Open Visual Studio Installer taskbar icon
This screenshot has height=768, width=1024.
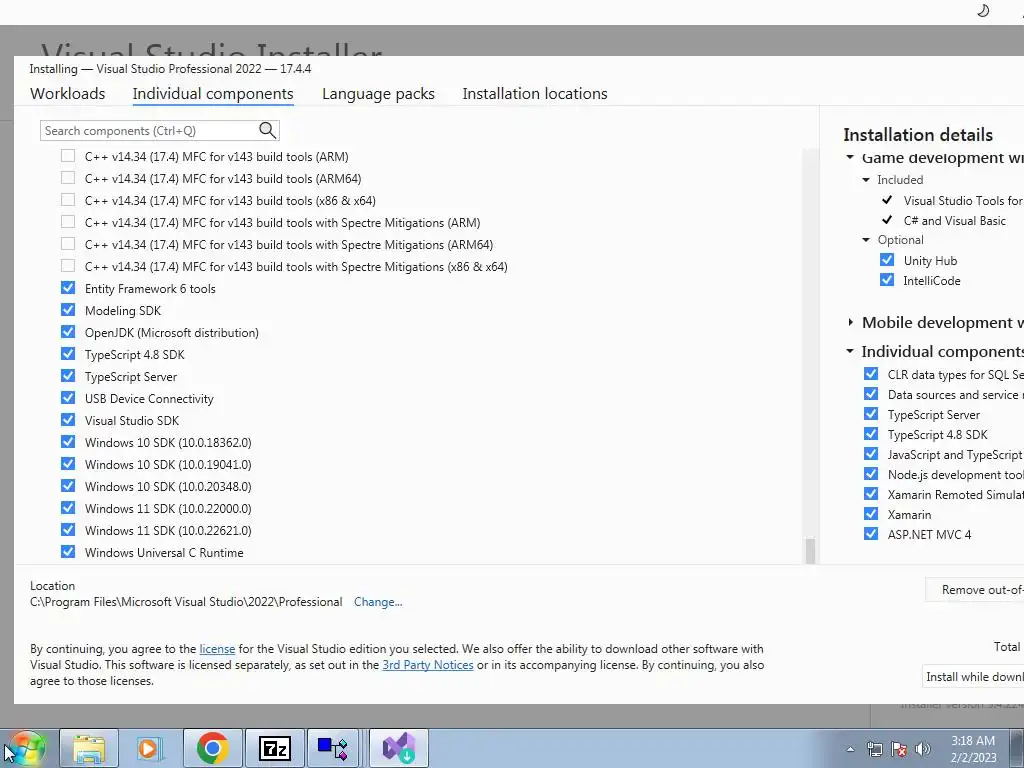399,748
